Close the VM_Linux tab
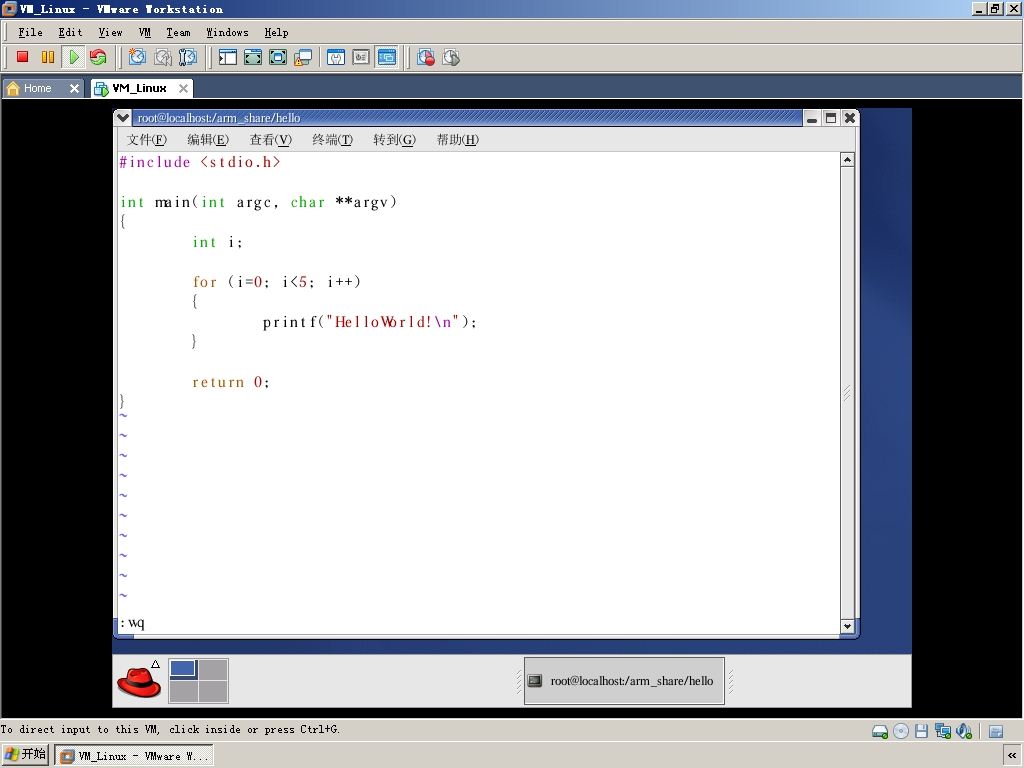 pyautogui.click(x=184, y=88)
